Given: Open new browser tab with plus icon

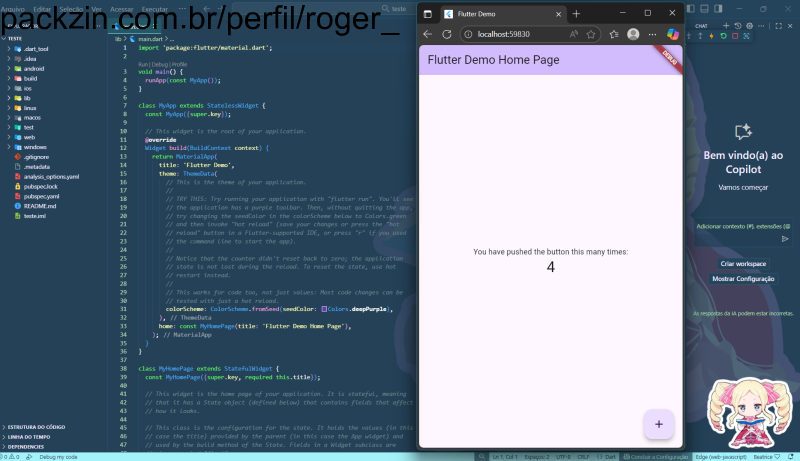Looking at the screenshot, I should (576, 13).
